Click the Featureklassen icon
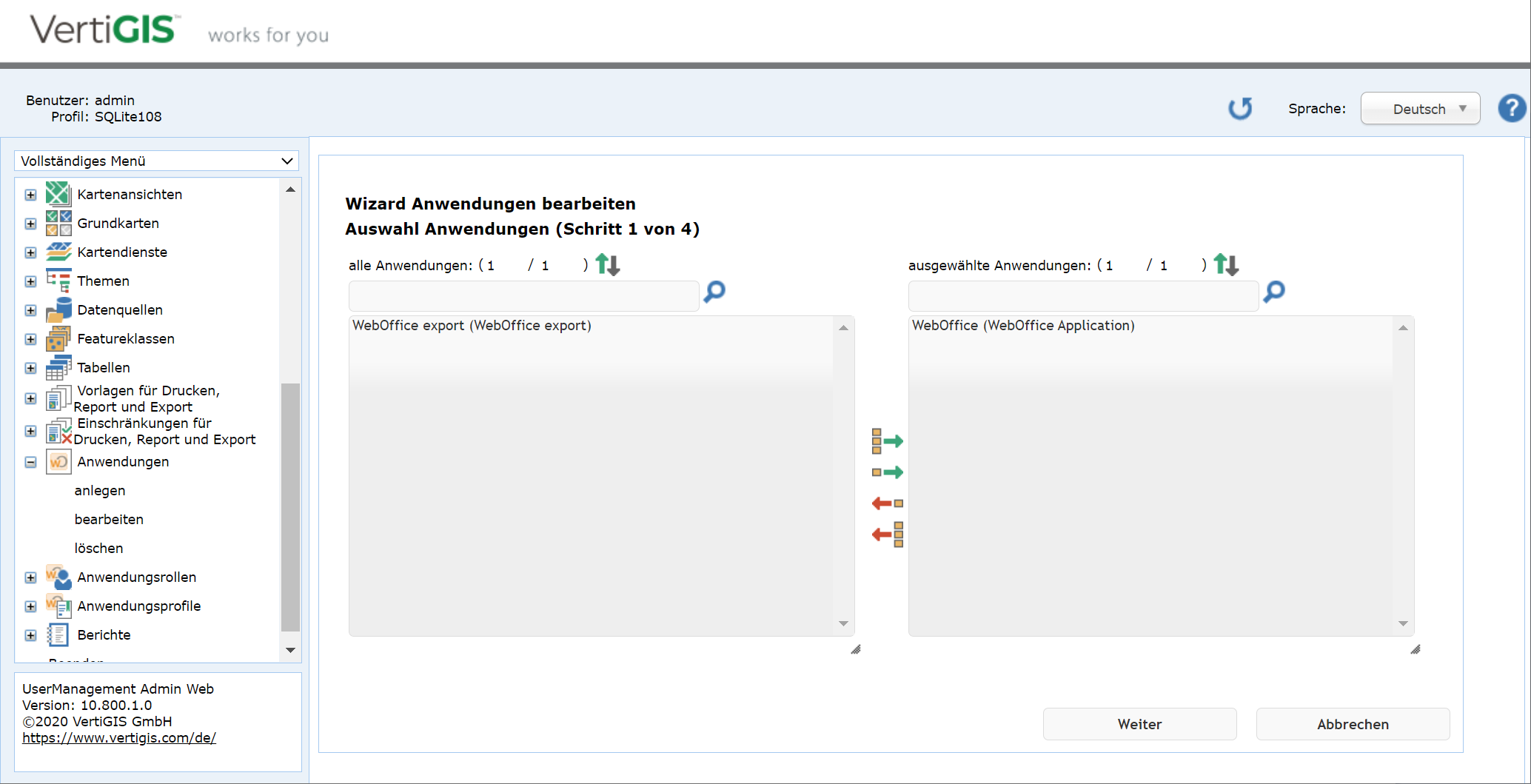The image size is (1531, 784). coord(58,338)
